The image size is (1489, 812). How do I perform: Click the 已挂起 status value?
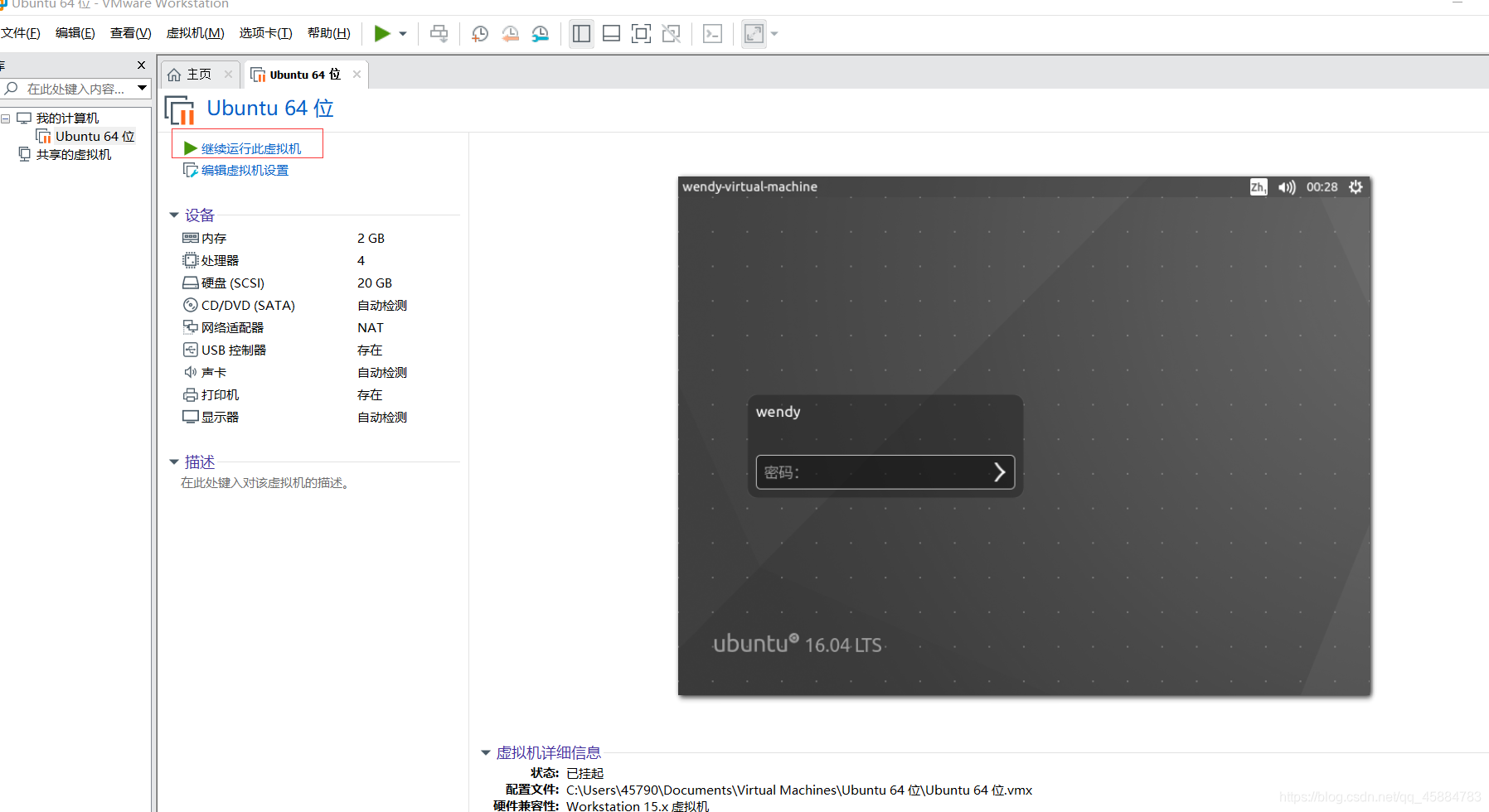tap(585, 773)
